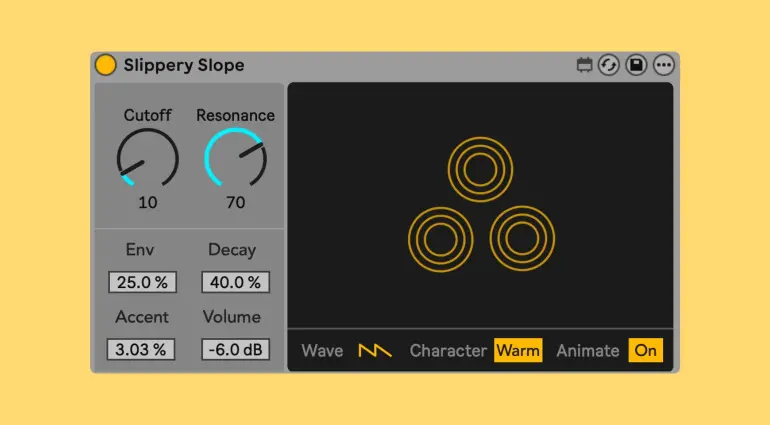Click the Accent 3.03 % value box
Image resolution: width=770 pixels, height=425 pixels.
click(142, 349)
